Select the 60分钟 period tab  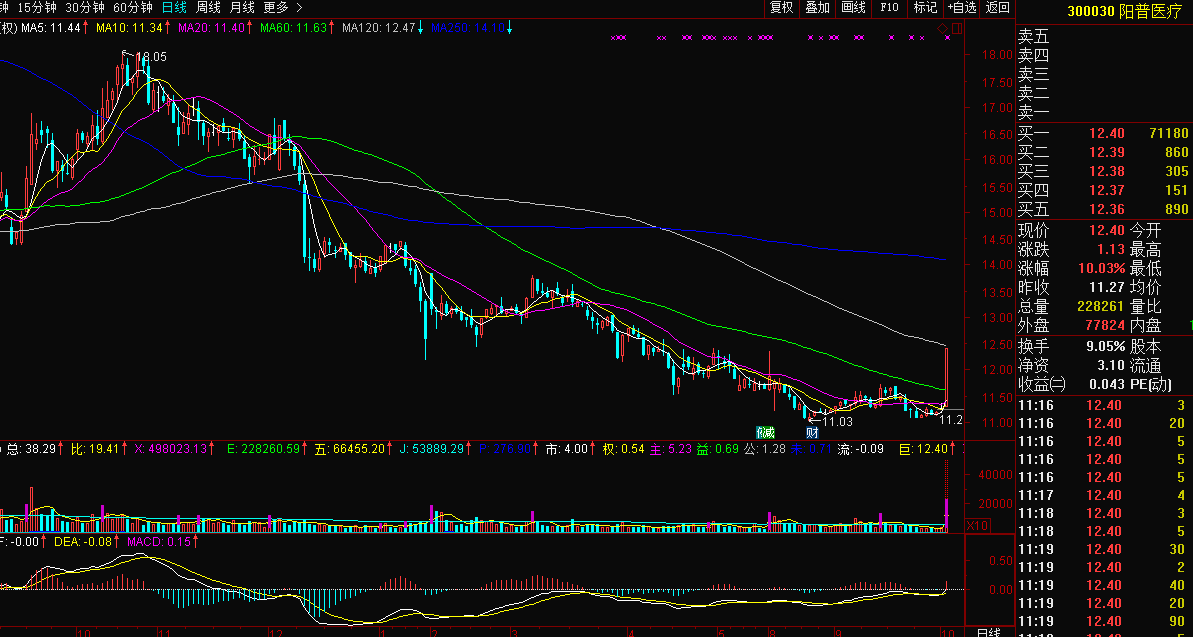[132, 8]
